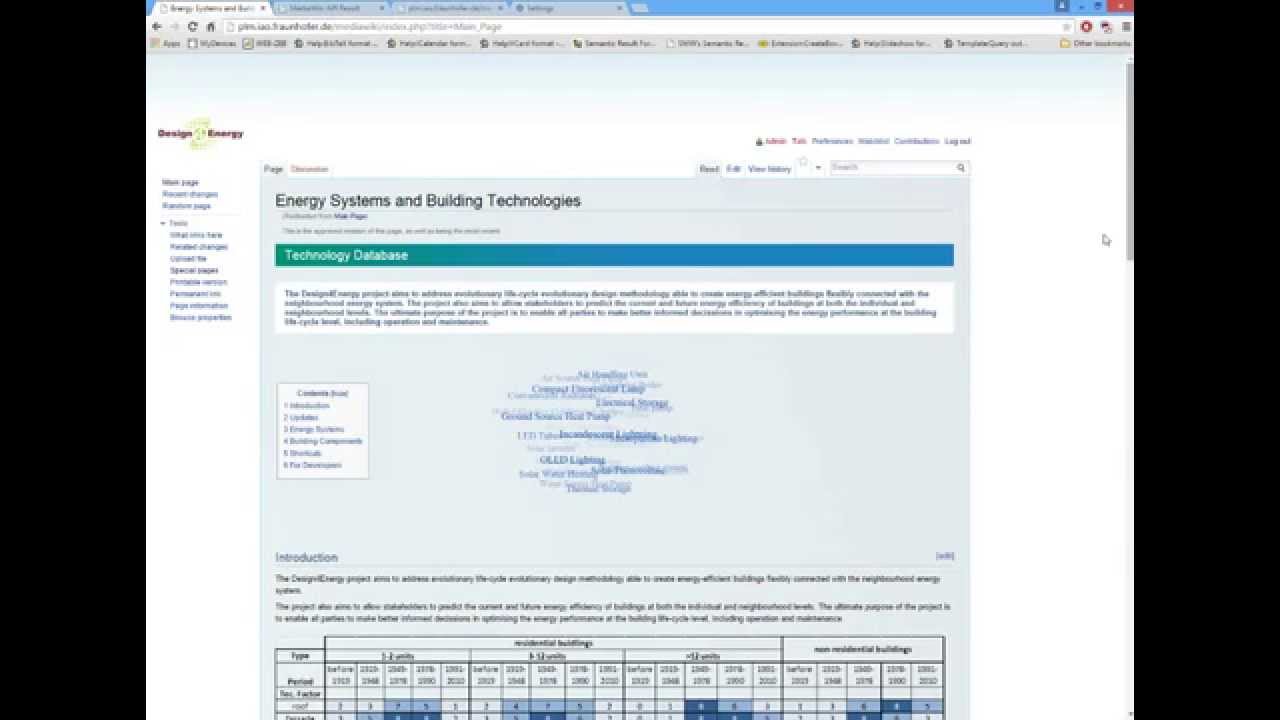Select the Read tab
Viewport: 1280px width, 720px height.
(x=709, y=169)
